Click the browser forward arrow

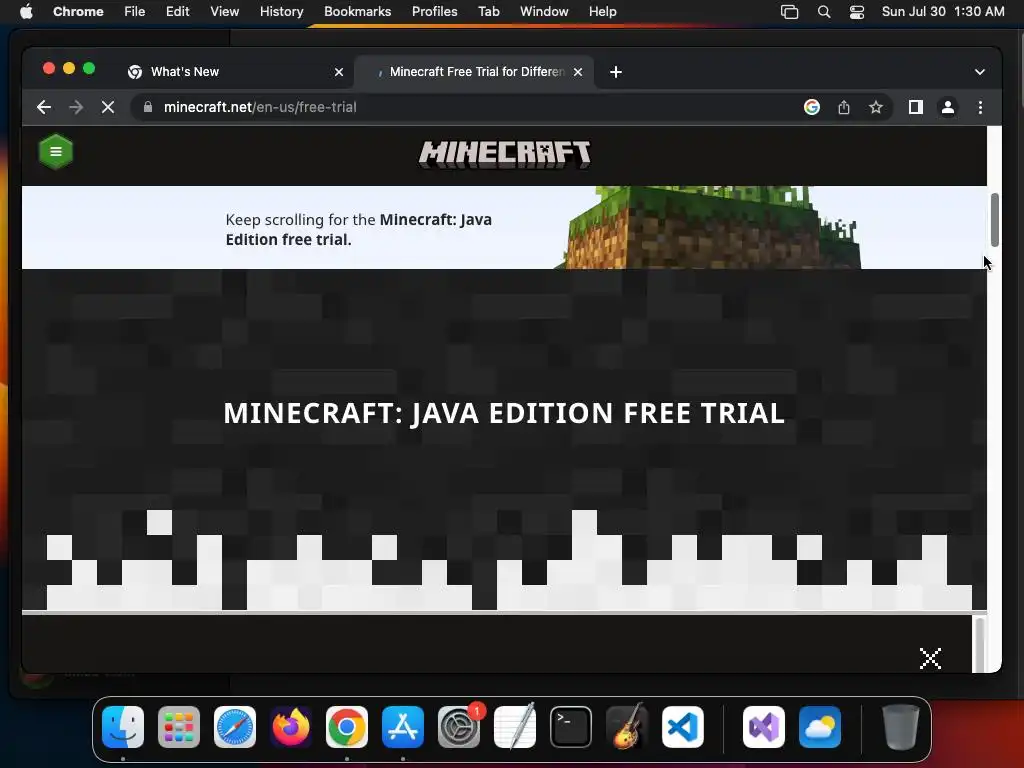click(76, 107)
